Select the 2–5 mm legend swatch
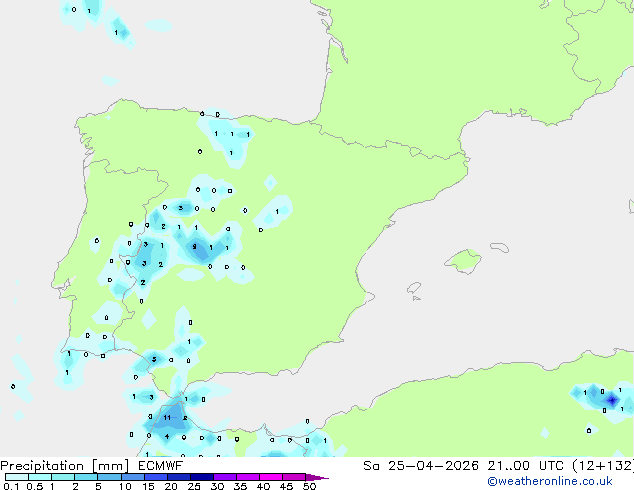 coord(86,477)
